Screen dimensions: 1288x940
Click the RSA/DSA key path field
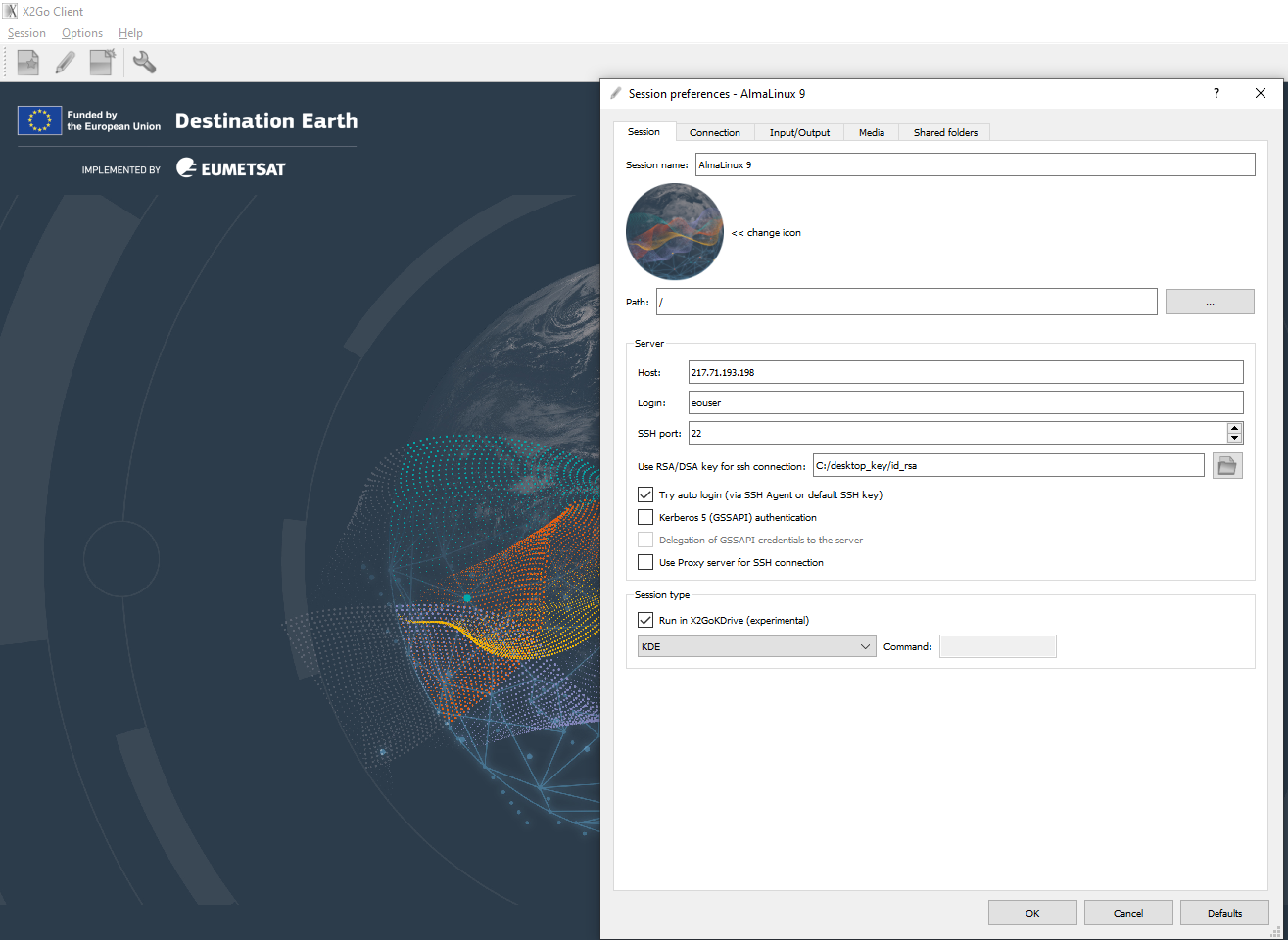point(1009,465)
